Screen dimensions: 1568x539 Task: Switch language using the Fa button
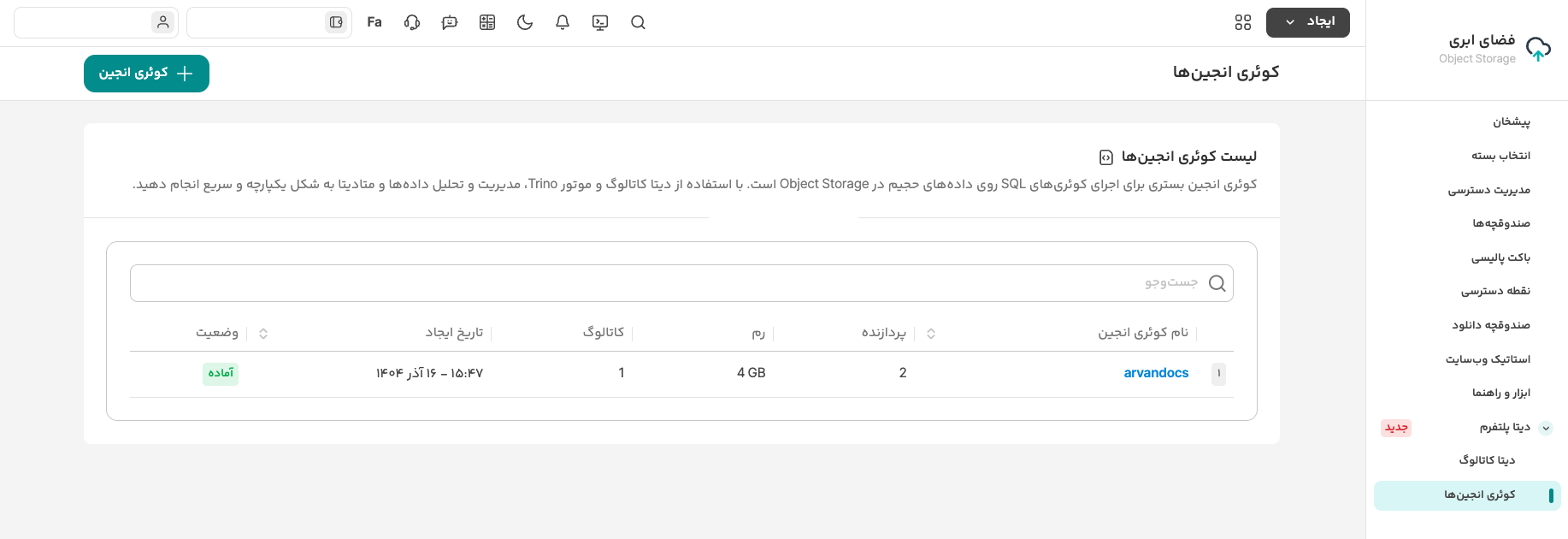[374, 22]
